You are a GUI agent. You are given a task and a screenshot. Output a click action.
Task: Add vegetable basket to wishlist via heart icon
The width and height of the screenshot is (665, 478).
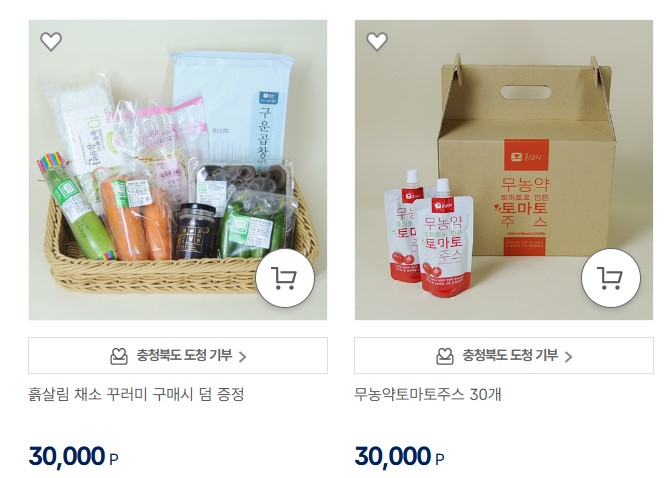click(x=51, y=42)
